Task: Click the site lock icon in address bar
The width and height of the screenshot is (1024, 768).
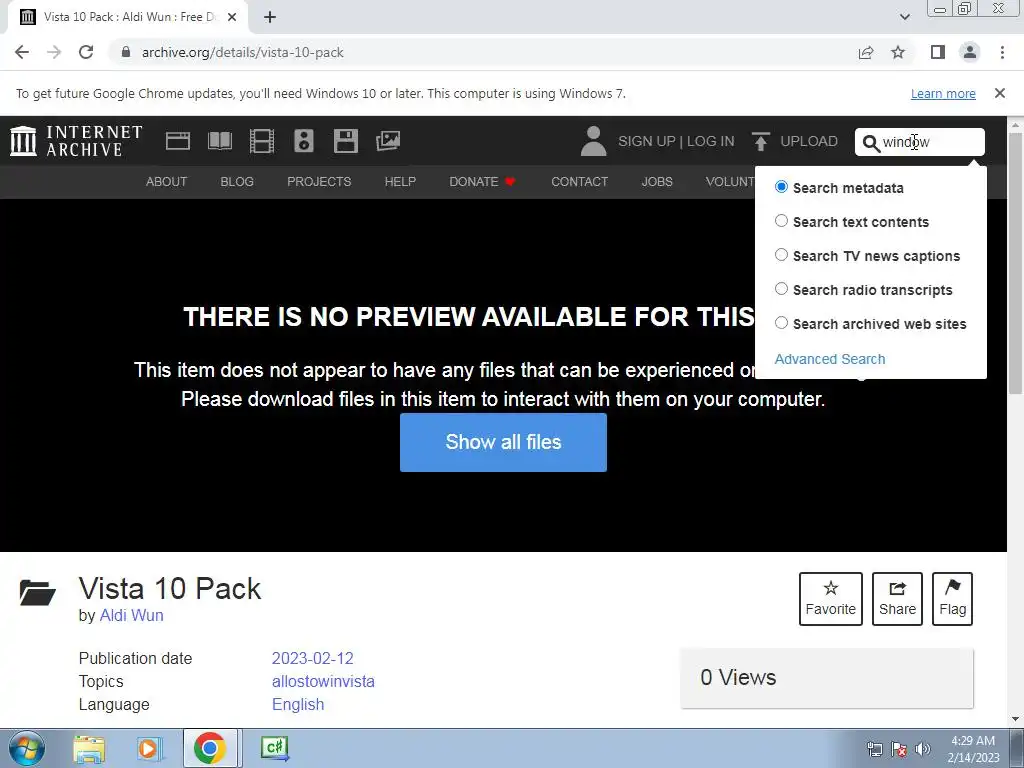Action: tap(126, 52)
